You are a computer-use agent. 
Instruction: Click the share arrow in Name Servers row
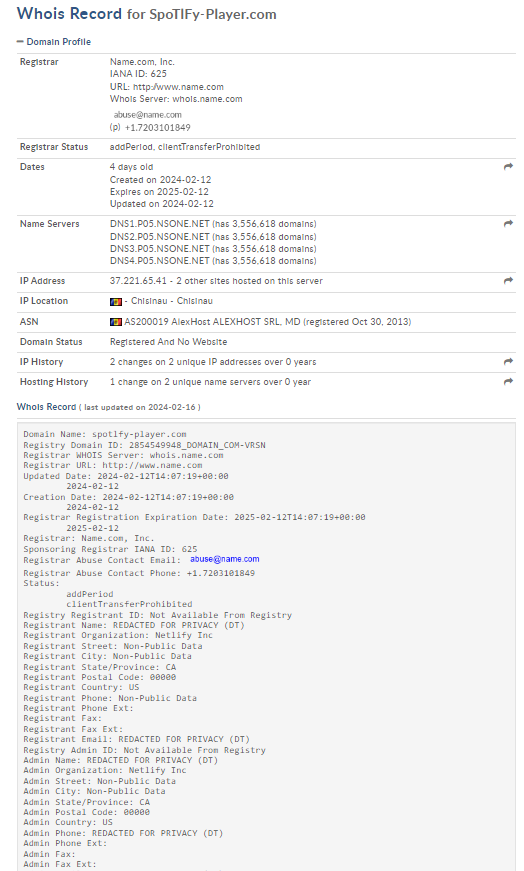click(x=508, y=224)
